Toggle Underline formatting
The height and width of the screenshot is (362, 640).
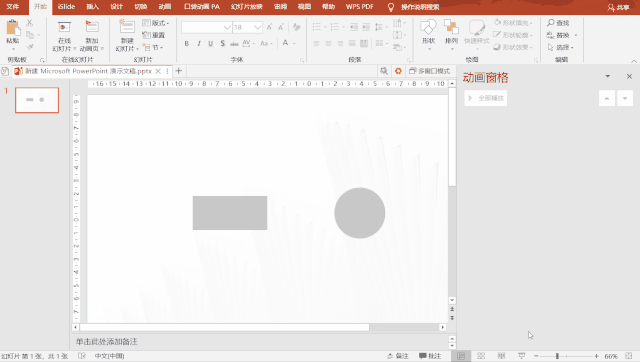(x=211, y=43)
